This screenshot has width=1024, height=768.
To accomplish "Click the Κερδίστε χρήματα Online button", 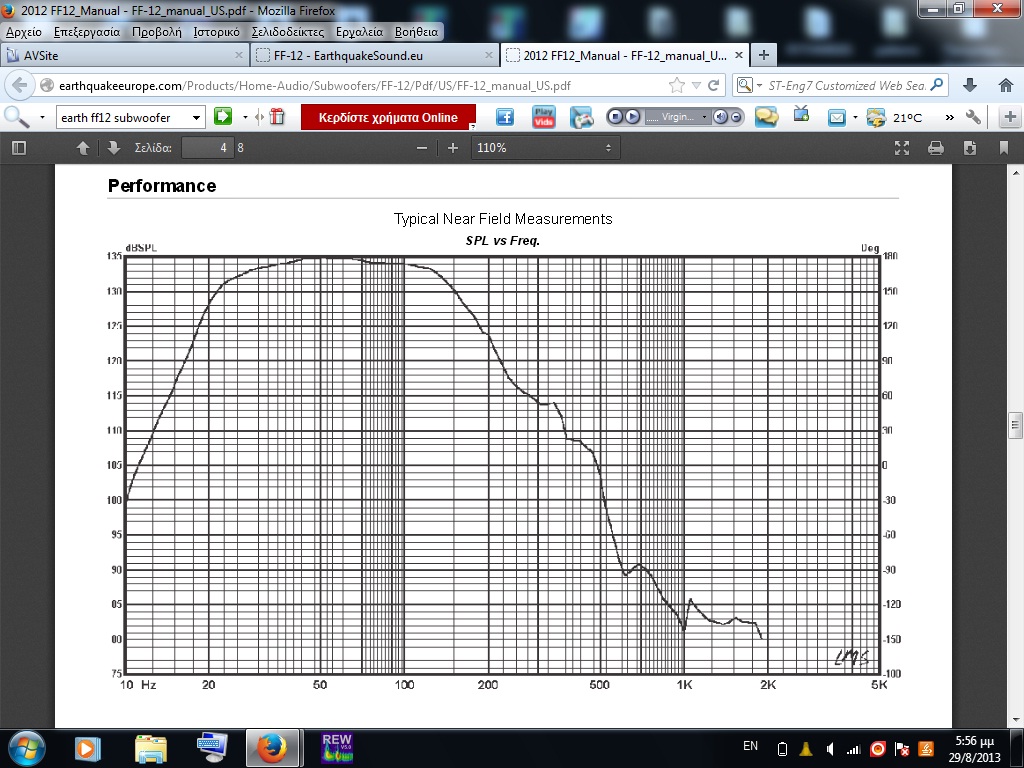I will [x=388, y=117].
